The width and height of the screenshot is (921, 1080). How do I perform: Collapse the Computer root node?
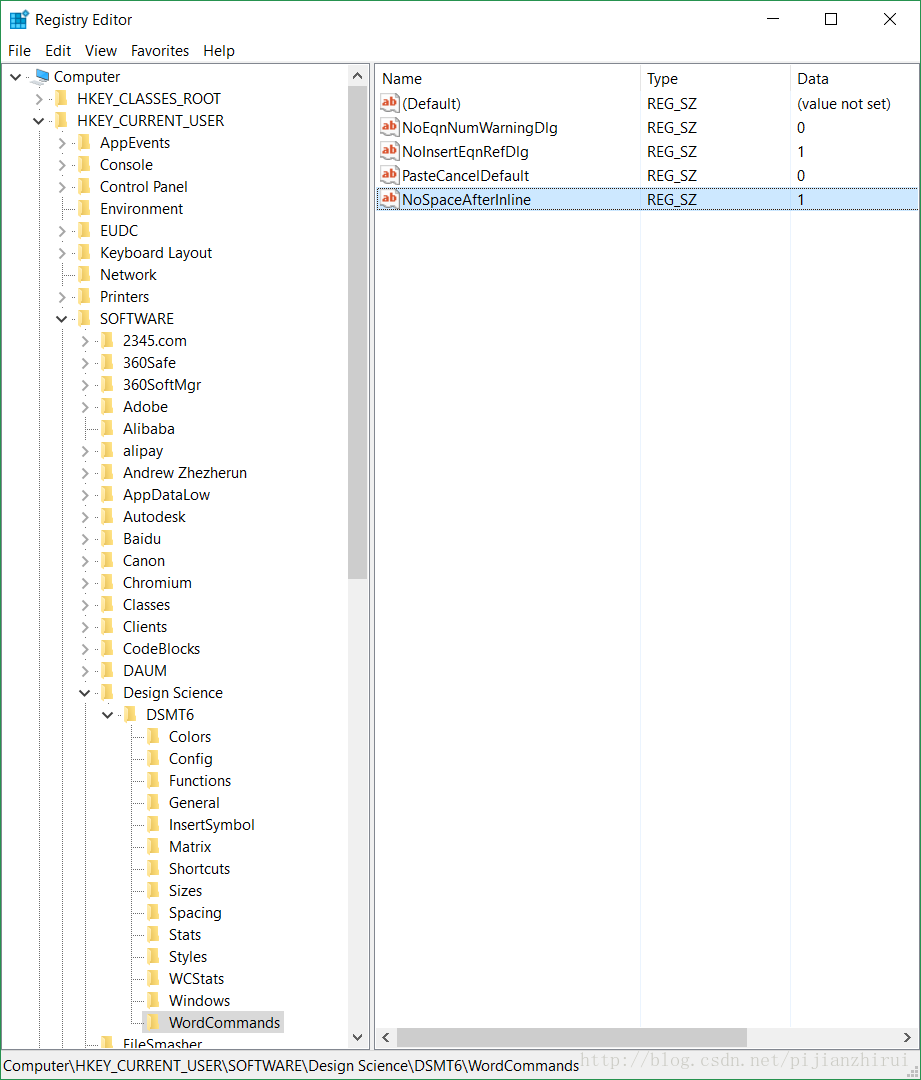click(15, 76)
